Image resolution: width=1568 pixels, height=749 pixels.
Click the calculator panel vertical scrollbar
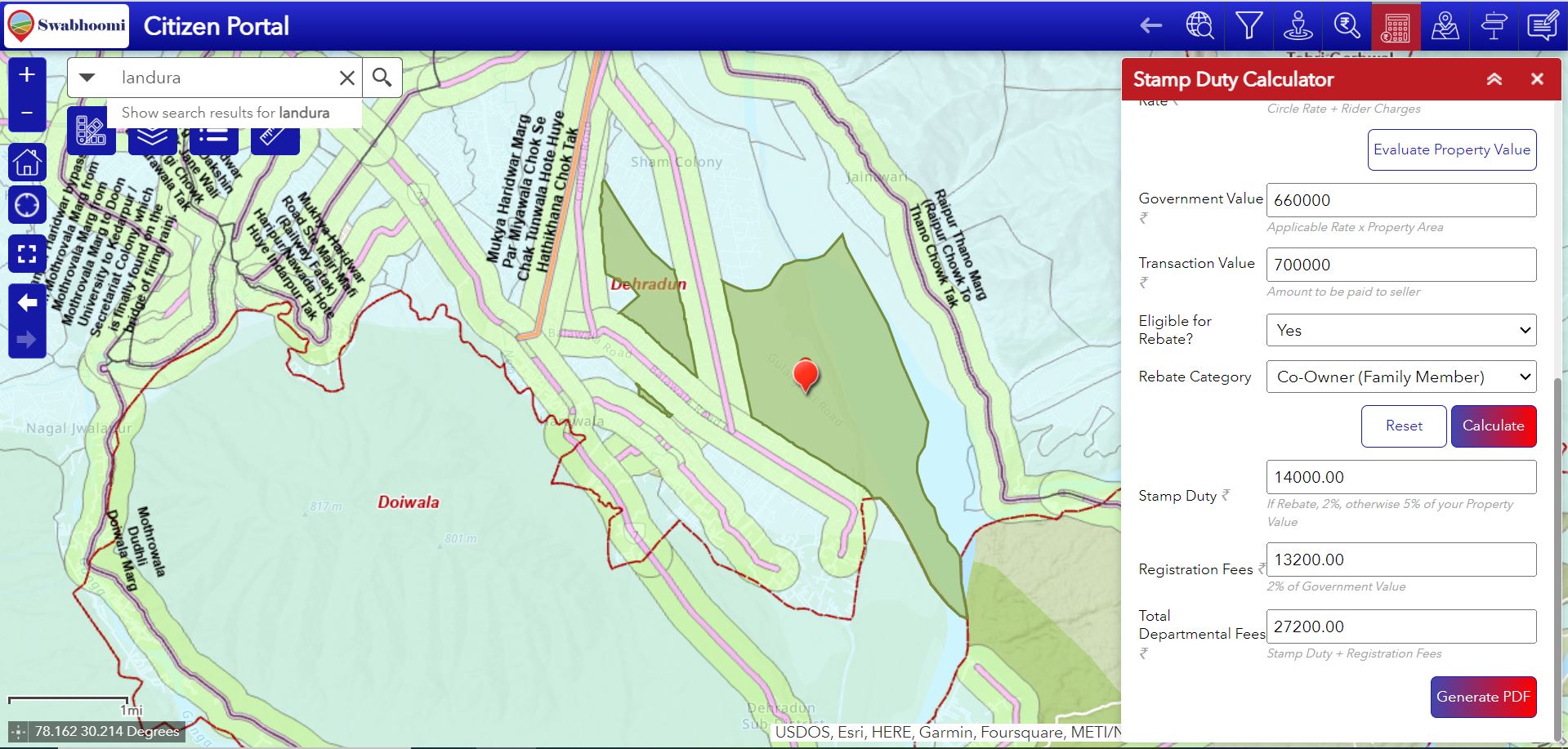tap(1557, 555)
